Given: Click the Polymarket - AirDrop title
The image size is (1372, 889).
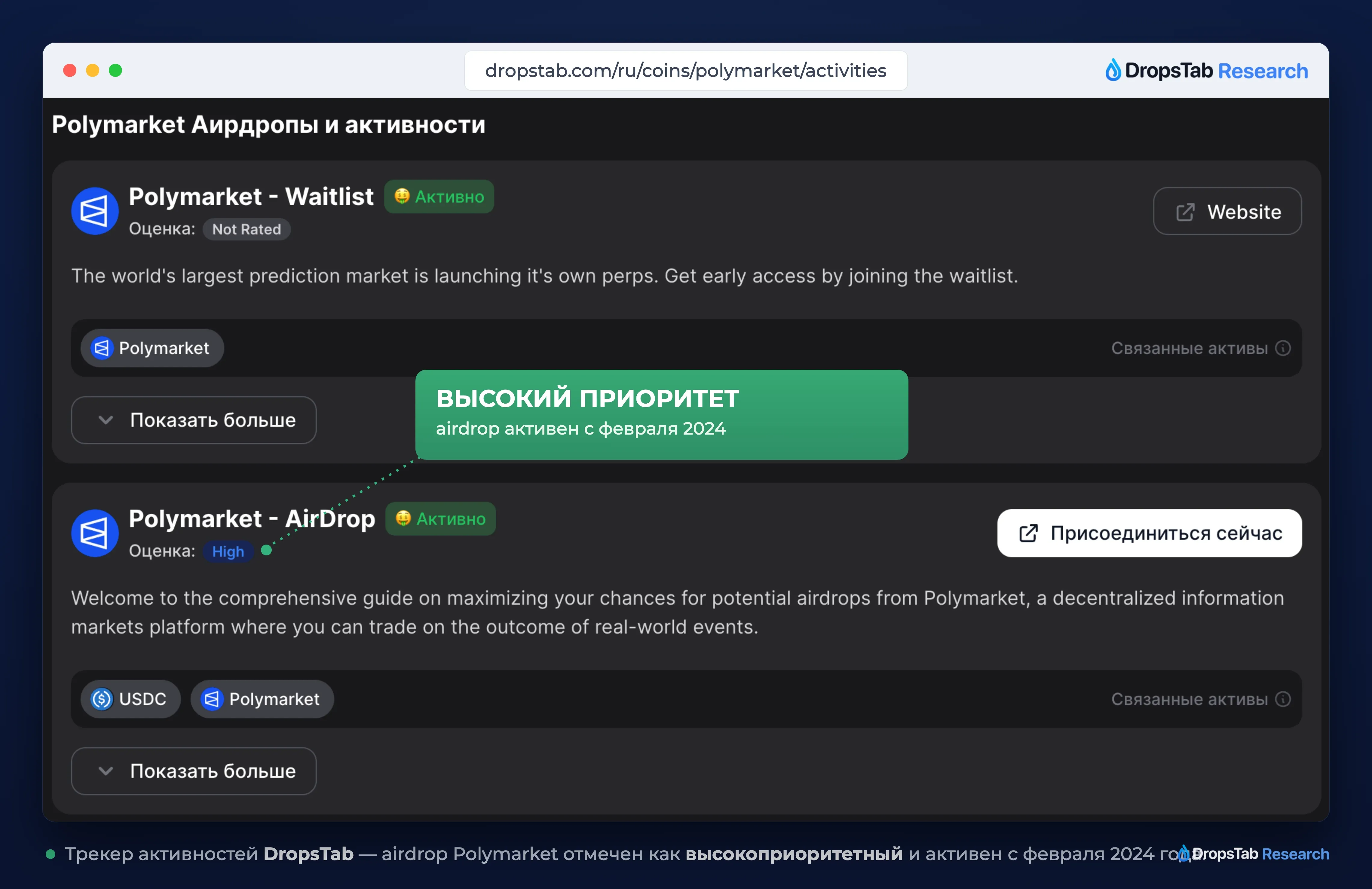Looking at the screenshot, I should (252, 518).
